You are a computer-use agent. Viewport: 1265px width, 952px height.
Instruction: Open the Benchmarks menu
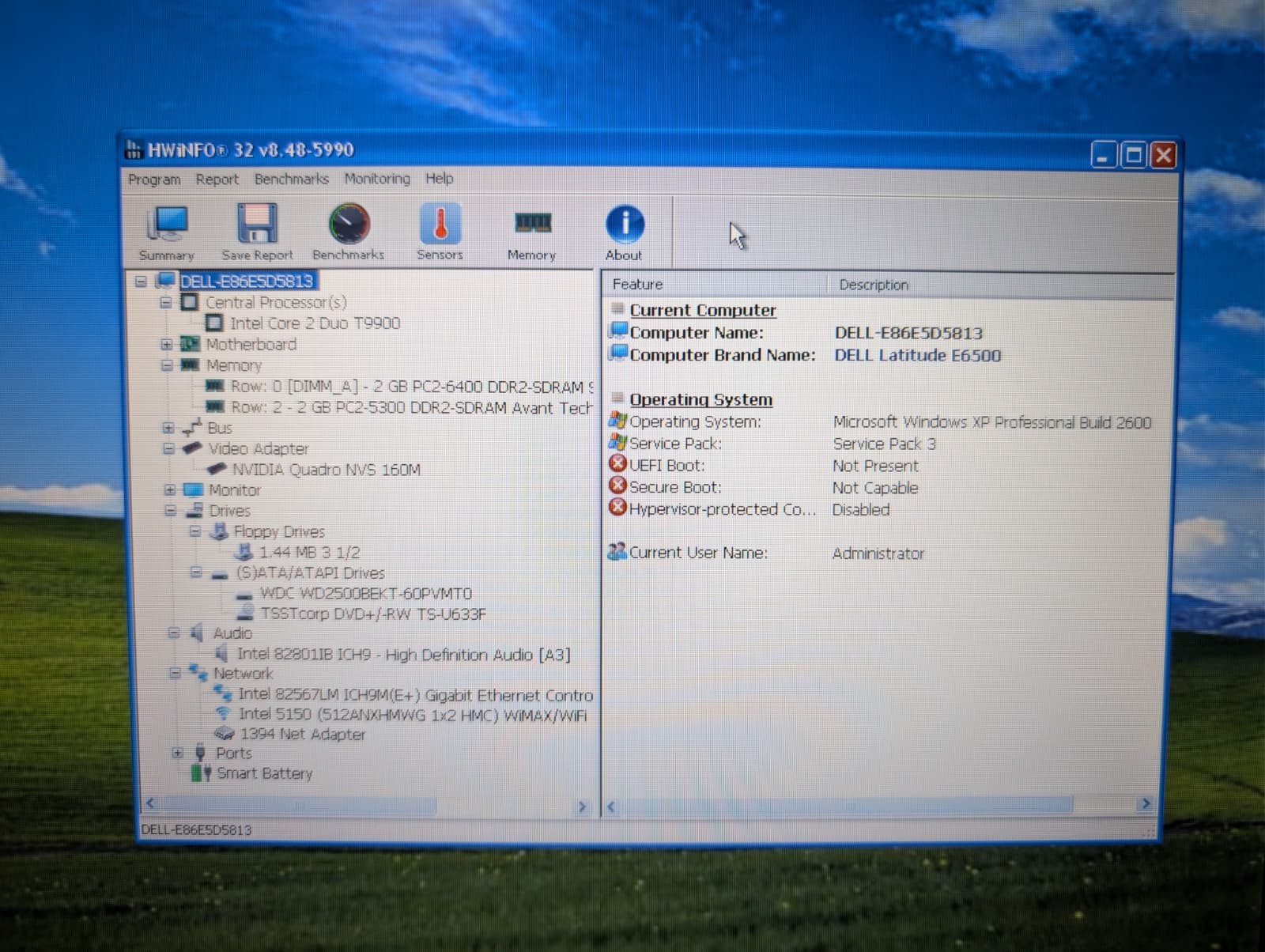tap(291, 179)
